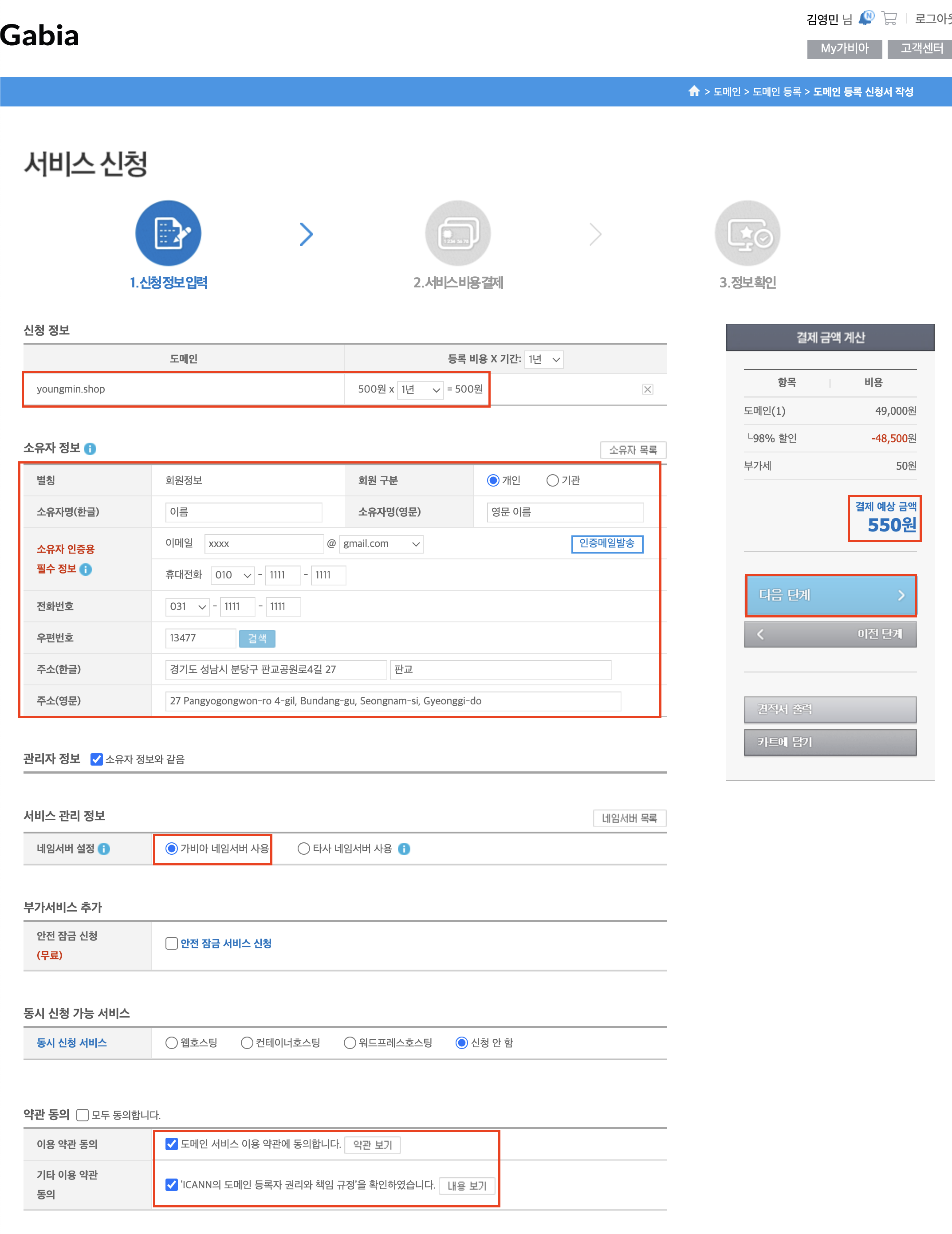The width and height of the screenshot is (952, 1234).
Task: Check the 안전 잠금 서비스 신청 checkbox
Action: [x=171, y=943]
